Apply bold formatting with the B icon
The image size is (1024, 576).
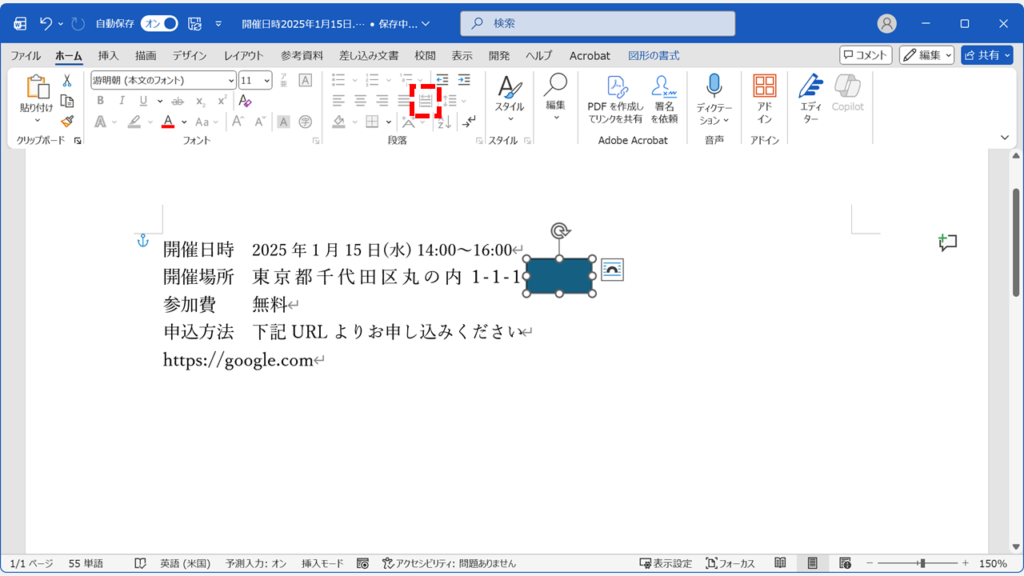[x=98, y=100]
